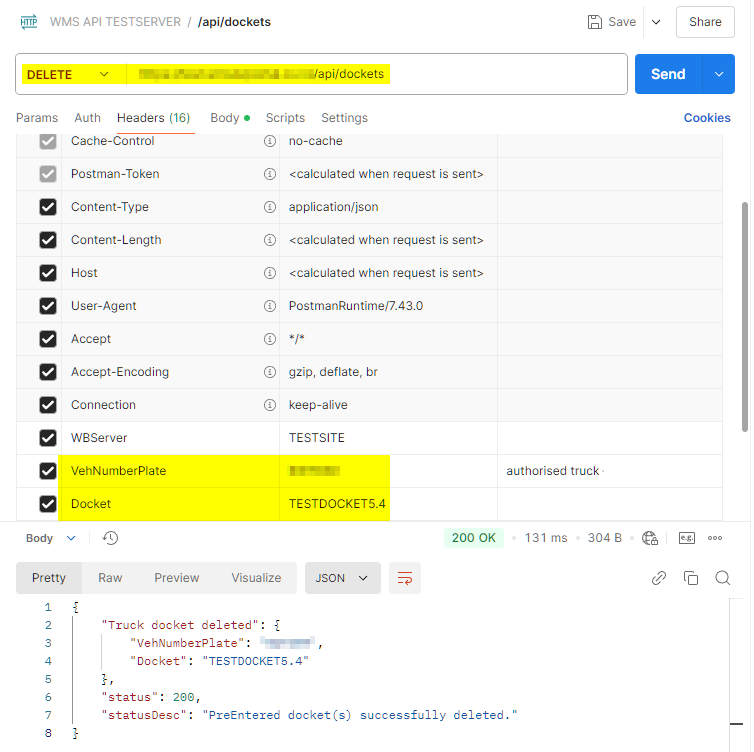The image size is (754, 752).
Task: Toggle the Postman-Token header checkbox
Action: 48,174
